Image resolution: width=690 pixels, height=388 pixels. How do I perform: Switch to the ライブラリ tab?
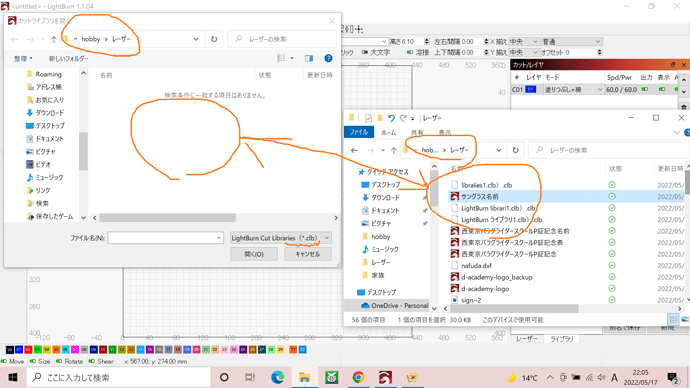click(x=562, y=339)
